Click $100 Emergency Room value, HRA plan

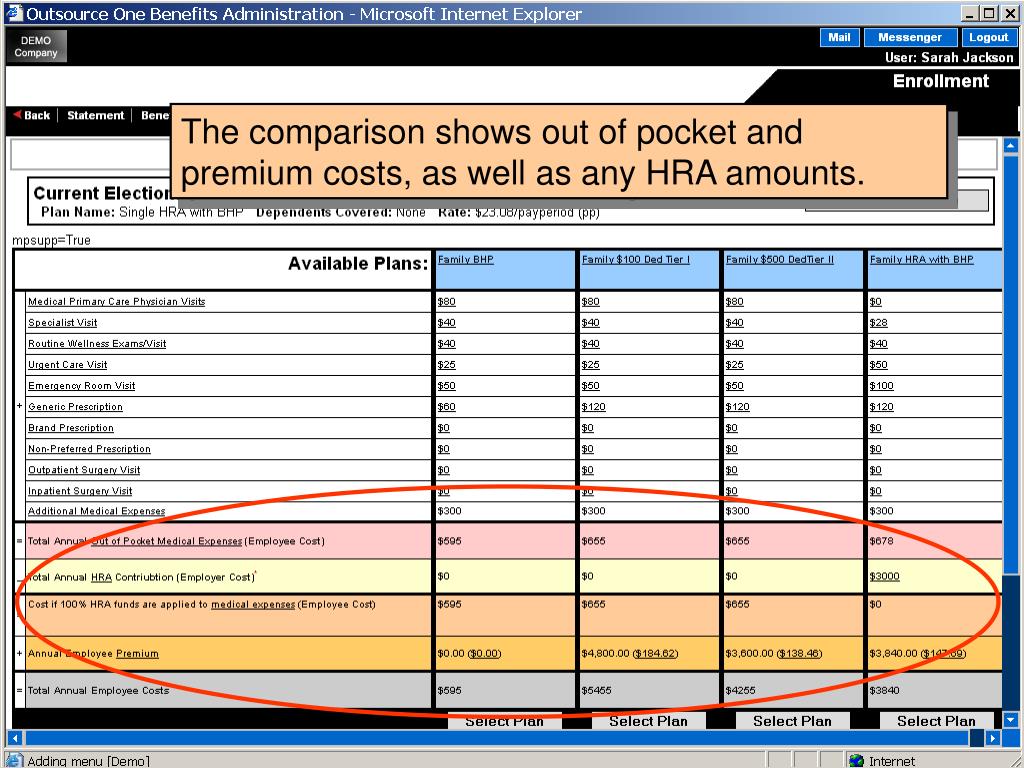[881, 385]
